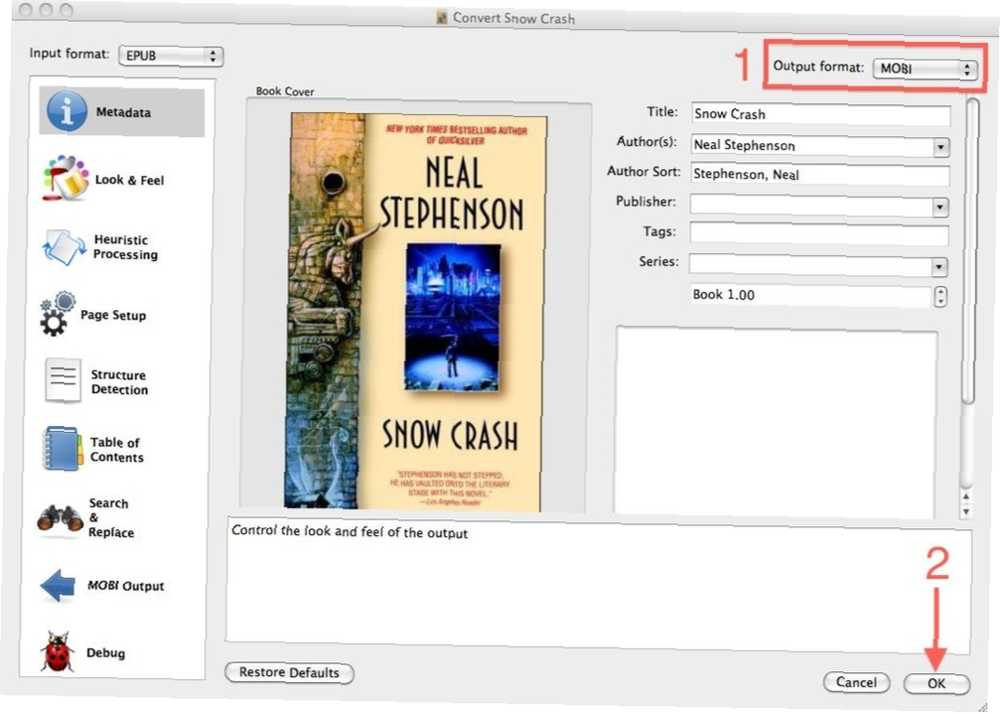Click the Title field containing Snow Crash
Image resolution: width=1000 pixels, height=714 pixels.
click(821, 115)
